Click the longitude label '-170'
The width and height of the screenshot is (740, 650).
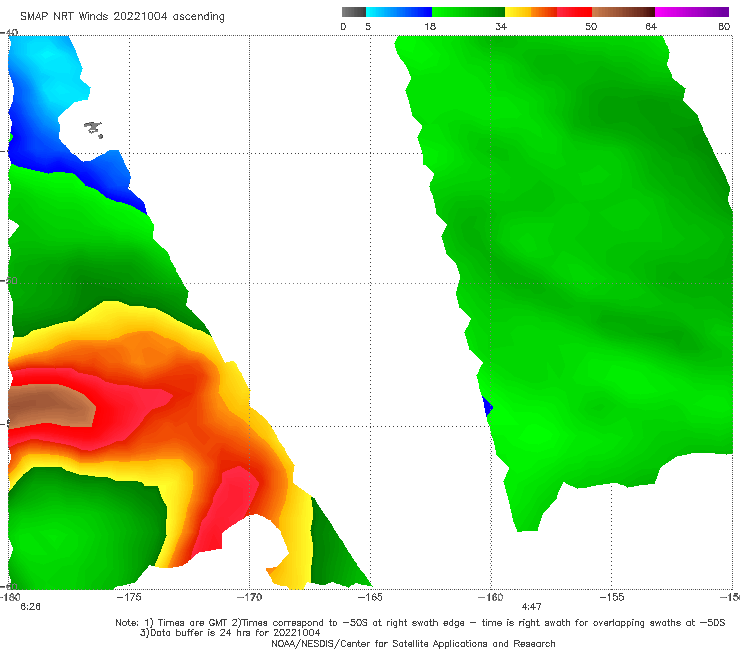click(249, 597)
